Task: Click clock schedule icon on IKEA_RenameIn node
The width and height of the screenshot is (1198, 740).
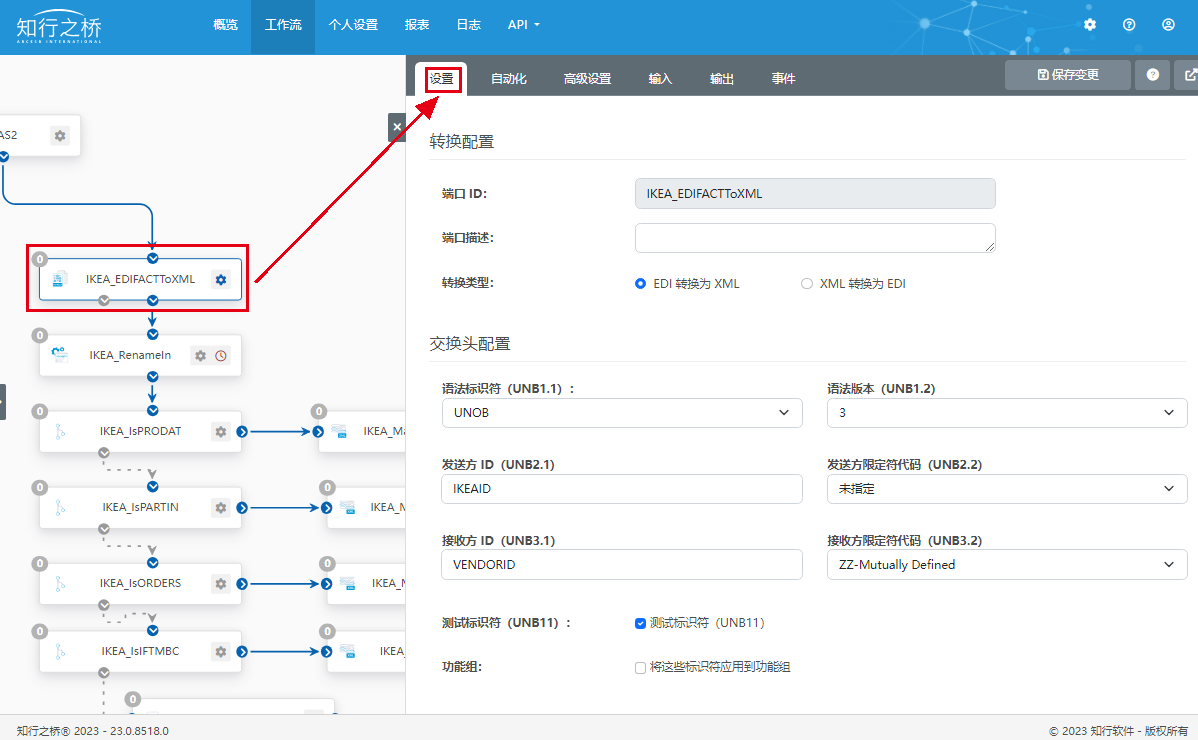Action: coord(221,355)
